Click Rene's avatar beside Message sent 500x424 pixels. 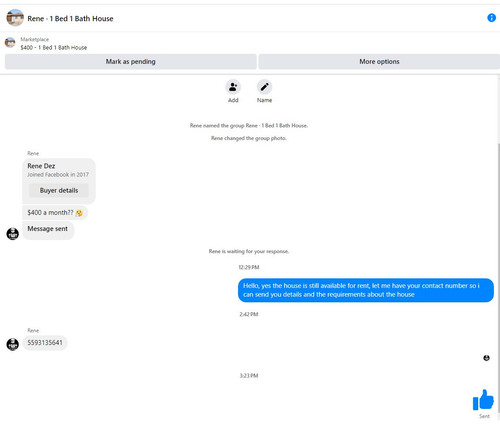coord(13,233)
